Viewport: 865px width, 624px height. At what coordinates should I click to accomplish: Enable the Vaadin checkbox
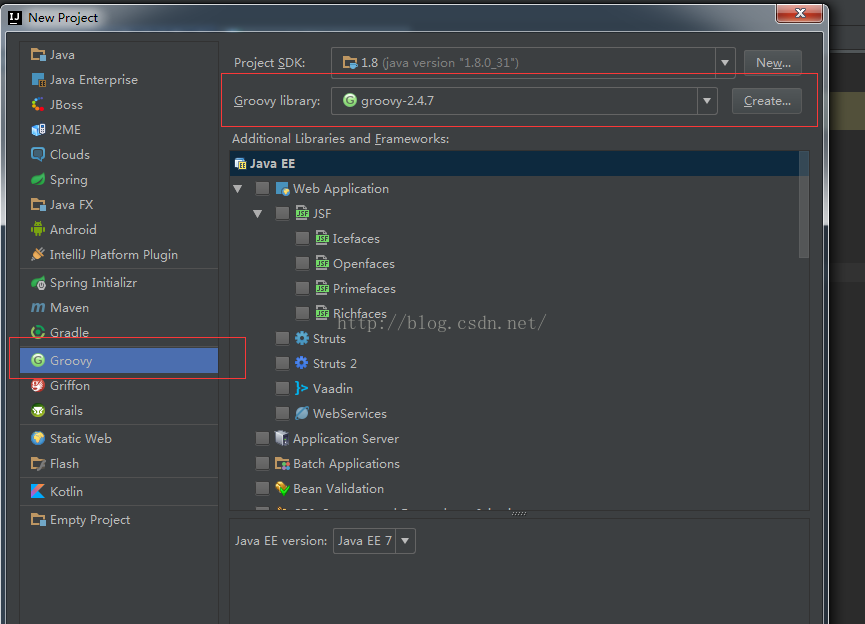(282, 388)
